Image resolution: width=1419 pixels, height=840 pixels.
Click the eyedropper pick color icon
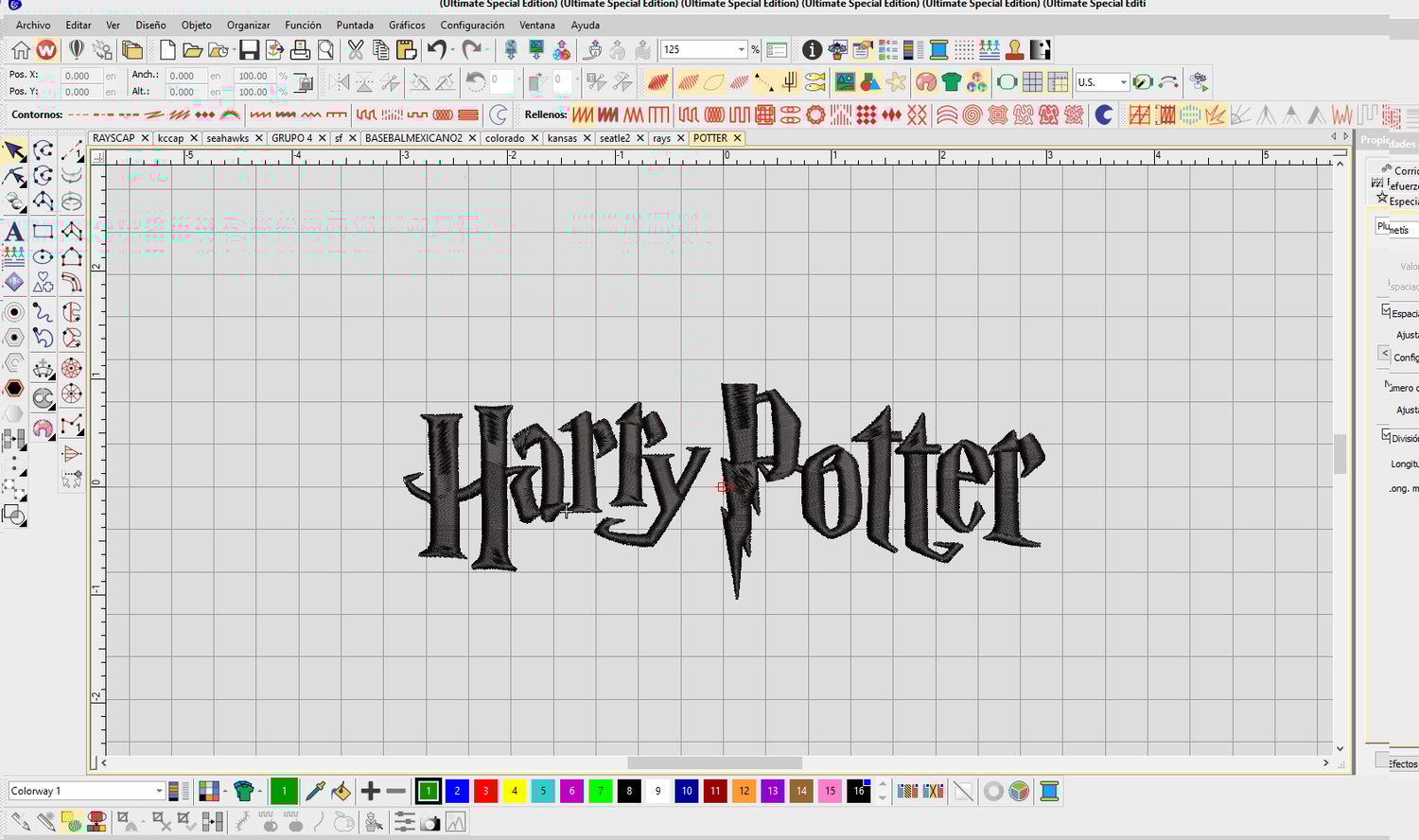pyautogui.click(x=315, y=791)
